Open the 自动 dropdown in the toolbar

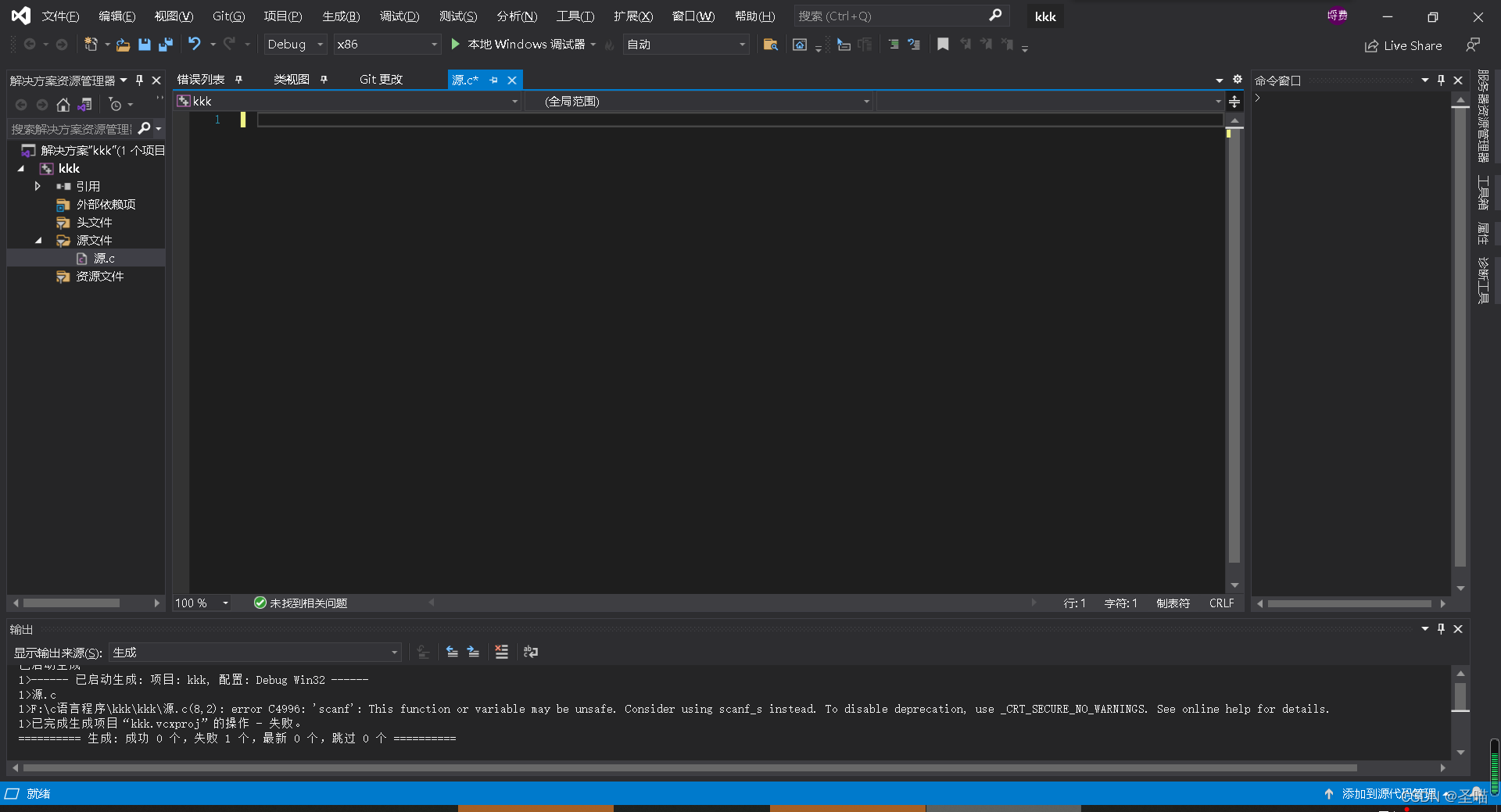click(686, 45)
